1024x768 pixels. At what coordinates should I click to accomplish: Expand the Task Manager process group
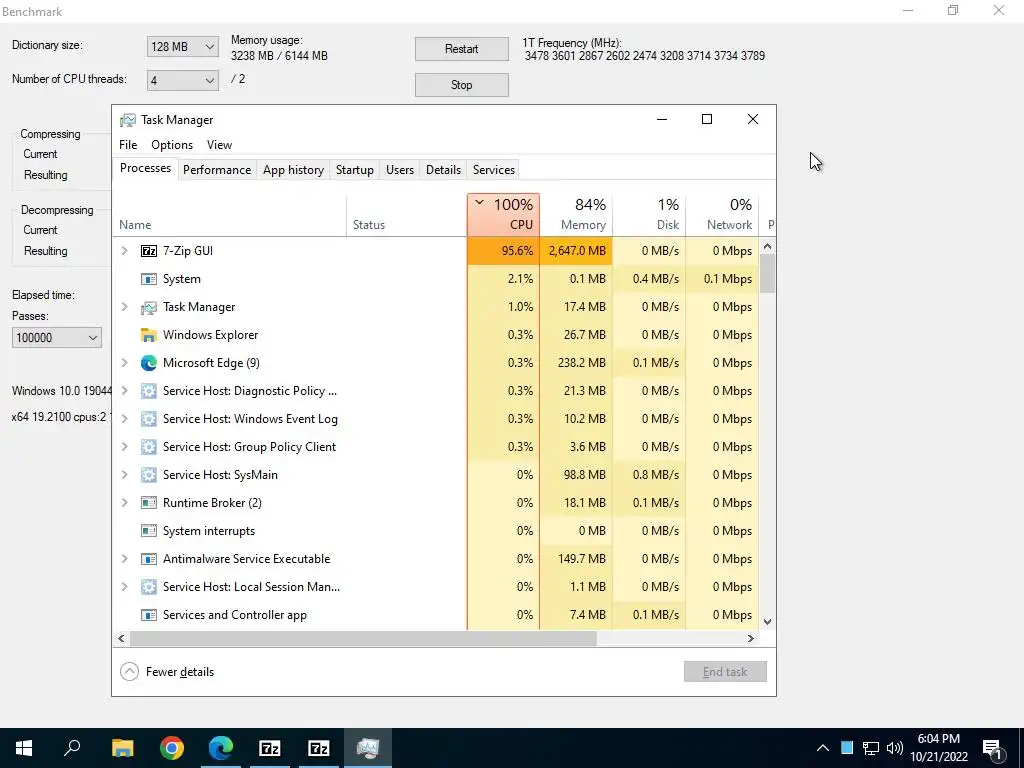pos(124,307)
